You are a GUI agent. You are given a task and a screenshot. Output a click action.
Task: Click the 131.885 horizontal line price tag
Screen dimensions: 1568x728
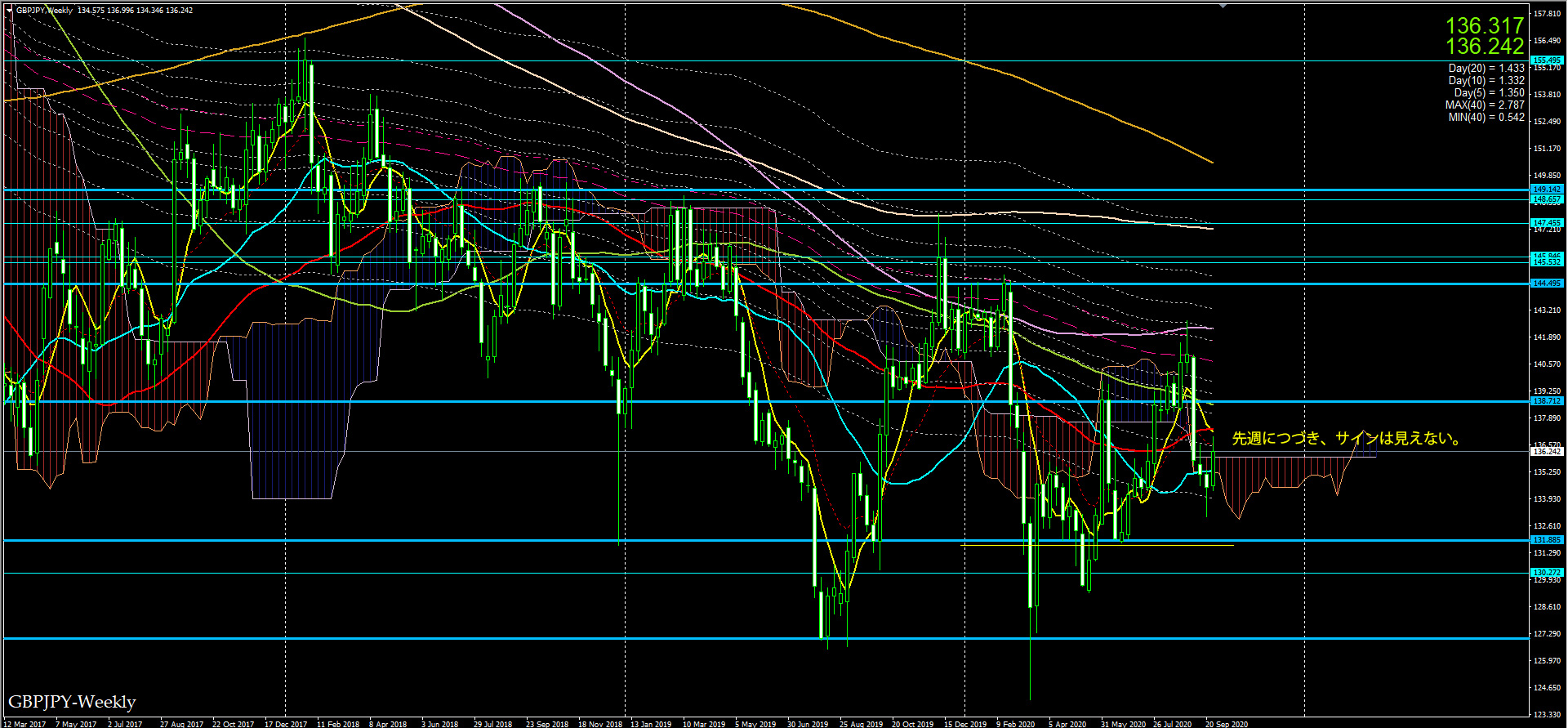(x=1548, y=540)
